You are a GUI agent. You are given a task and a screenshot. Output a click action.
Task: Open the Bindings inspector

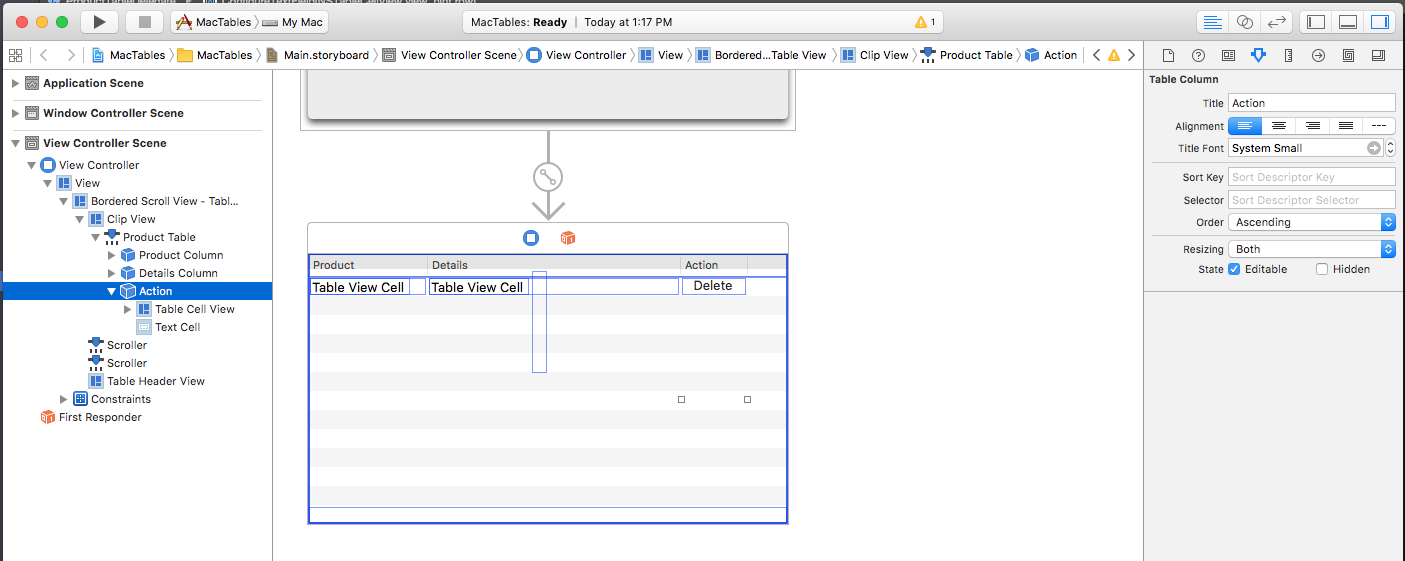click(1348, 55)
